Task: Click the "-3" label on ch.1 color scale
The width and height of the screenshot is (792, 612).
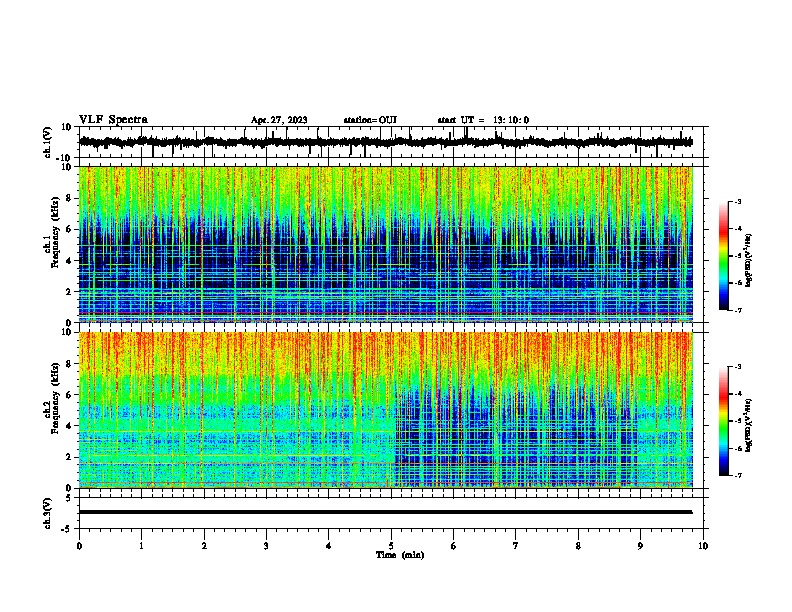Action: [x=737, y=201]
